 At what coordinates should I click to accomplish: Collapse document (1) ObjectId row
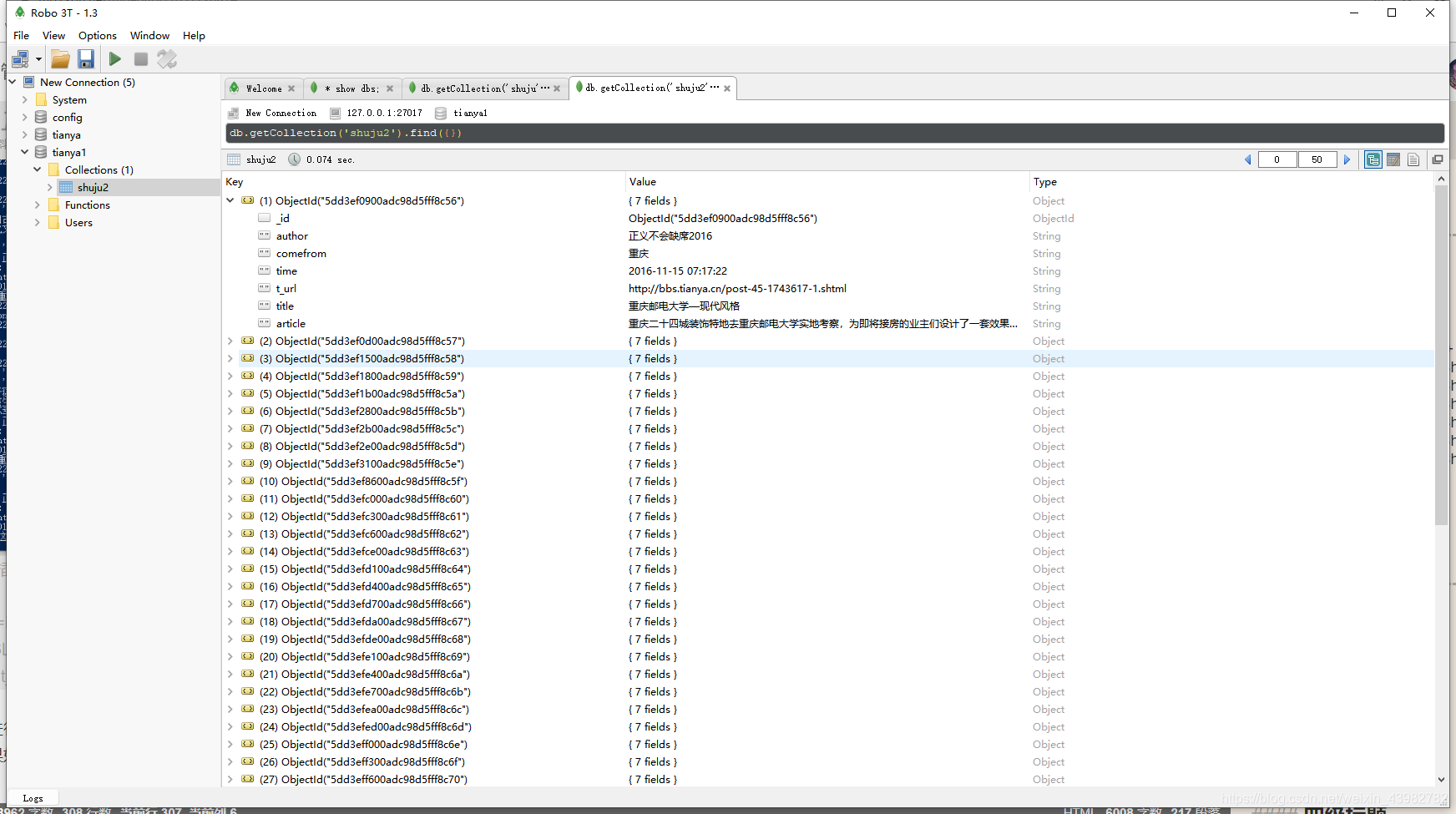point(230,200)
